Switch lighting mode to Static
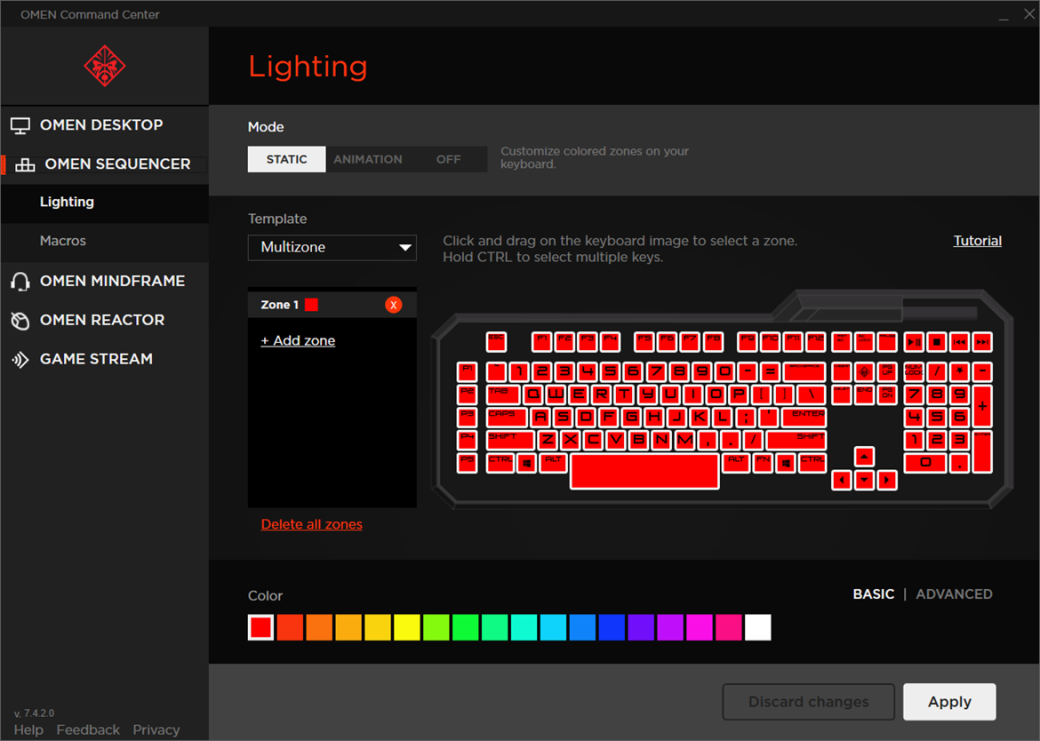This screenshot has height=741, width=1040. tap(287, 159)
